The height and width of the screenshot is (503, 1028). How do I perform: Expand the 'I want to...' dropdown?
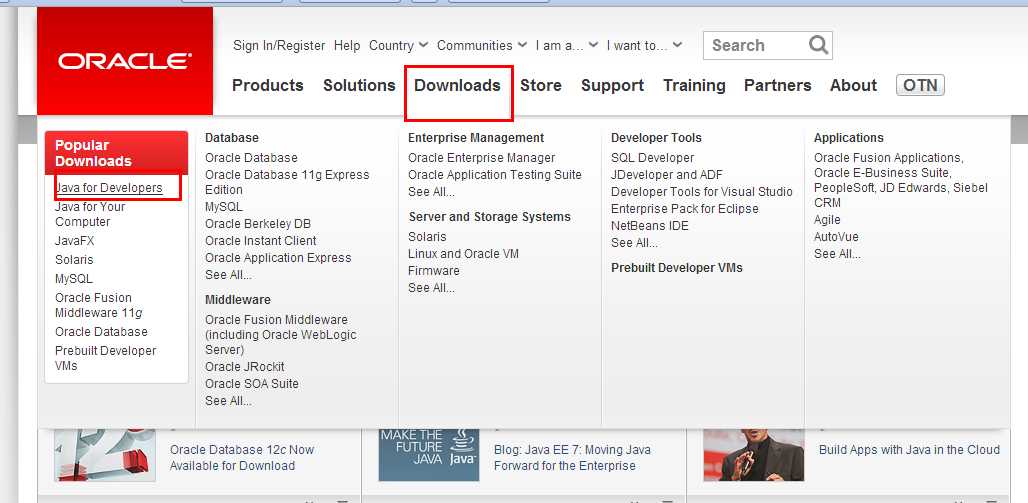pos(644,45)
